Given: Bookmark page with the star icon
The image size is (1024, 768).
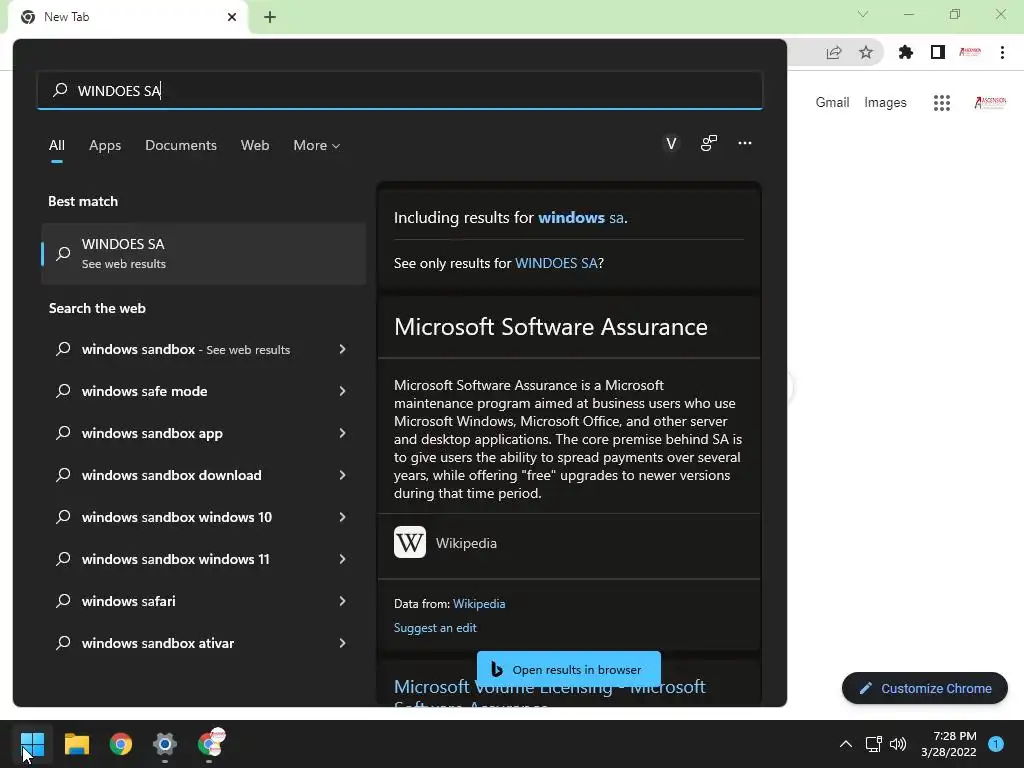Looking at the screenshot, I should [866, 52].
